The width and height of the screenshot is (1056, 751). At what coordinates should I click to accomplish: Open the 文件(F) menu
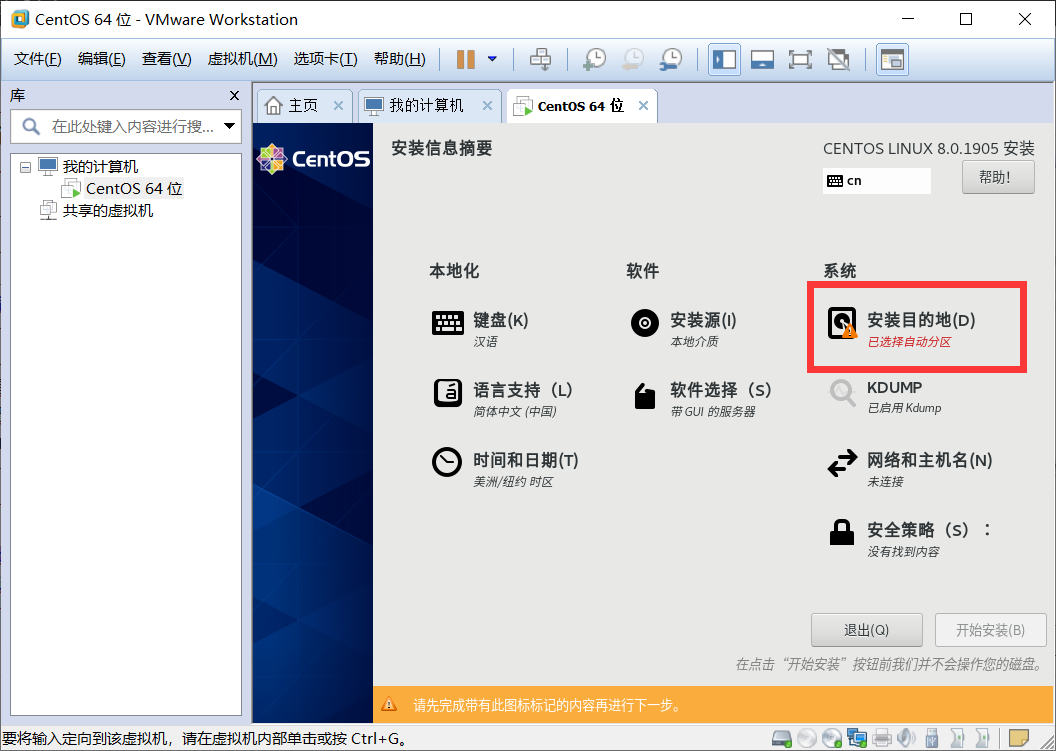pyautogui.click(x=38, y=59)
